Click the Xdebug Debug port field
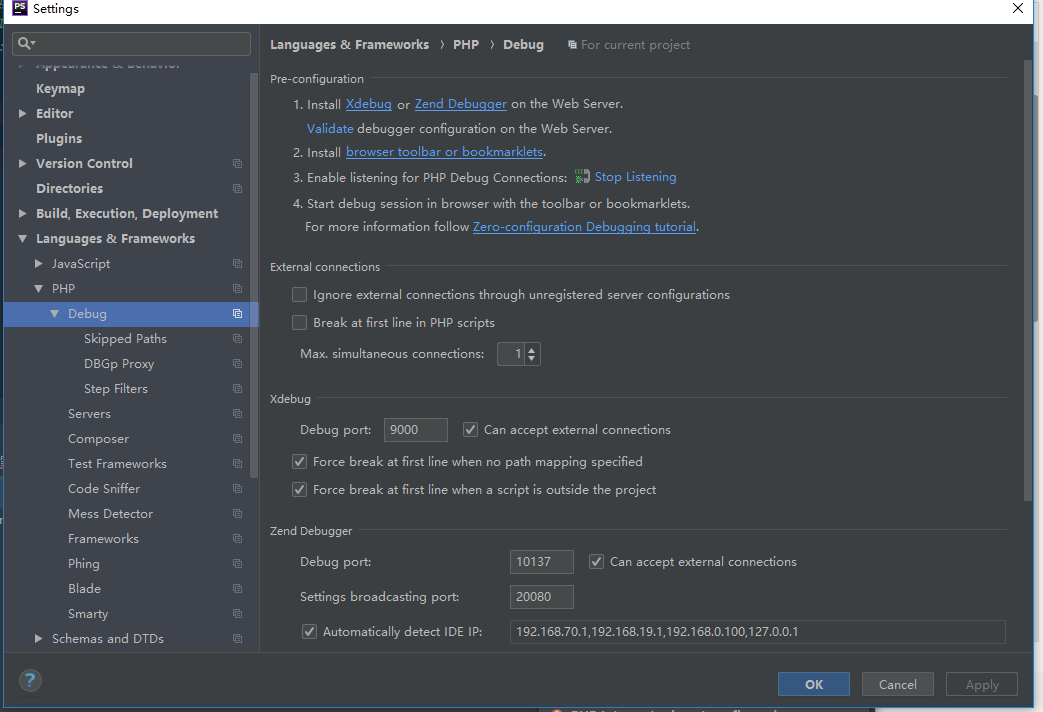 pyautogui.click(x=416, y=430)
